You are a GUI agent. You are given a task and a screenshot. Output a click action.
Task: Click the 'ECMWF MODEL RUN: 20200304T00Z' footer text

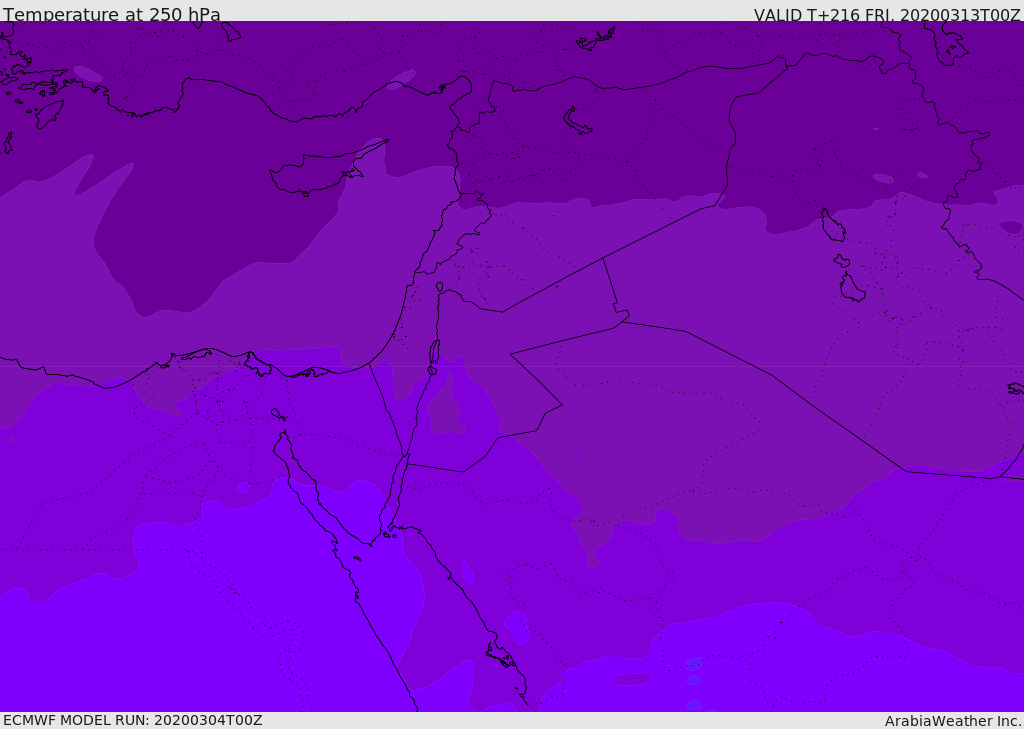point(133,720)
